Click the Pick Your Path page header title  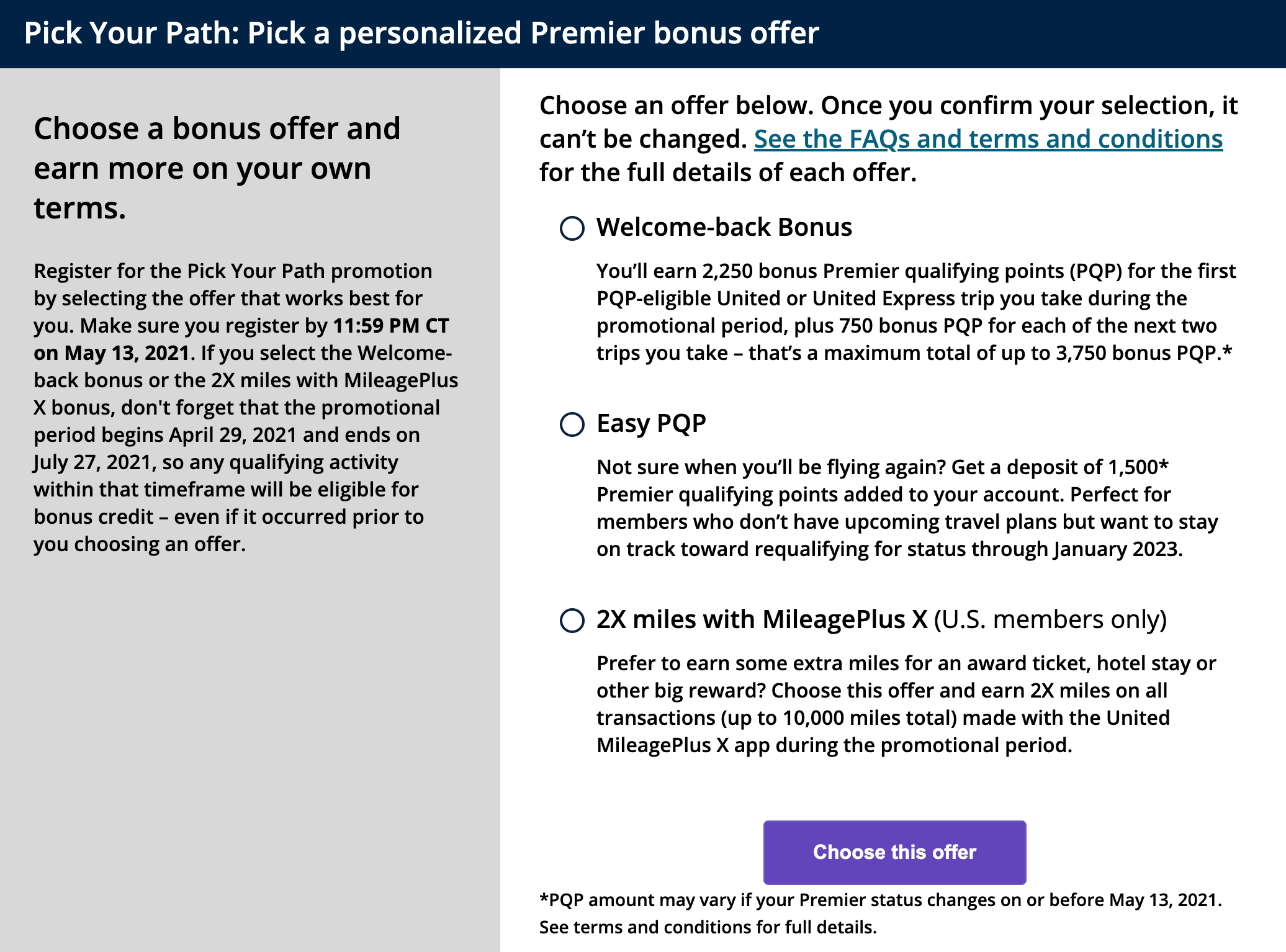coord(421,33)
